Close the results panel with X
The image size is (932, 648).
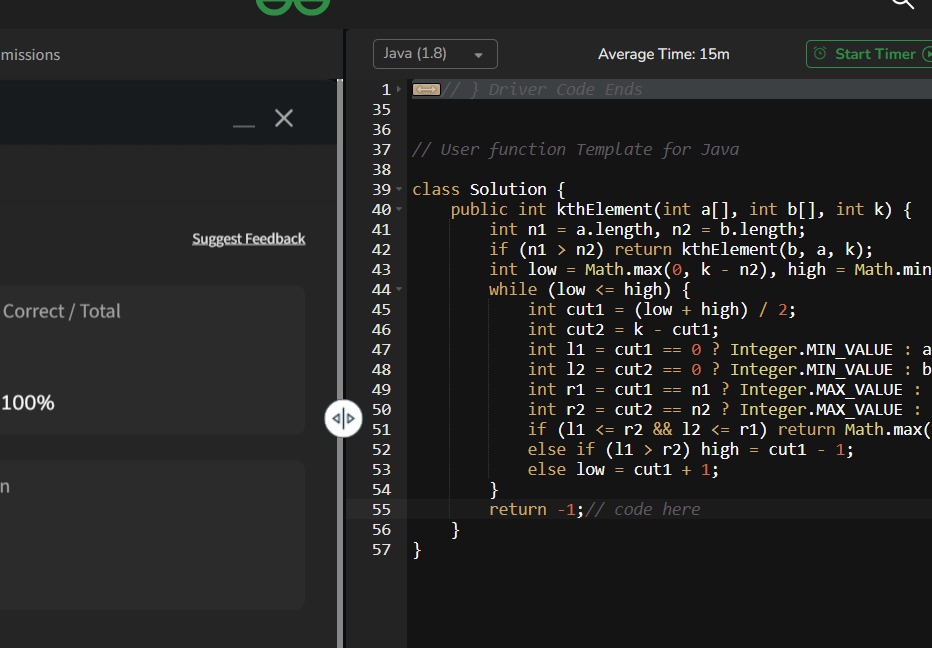point(284,118)
